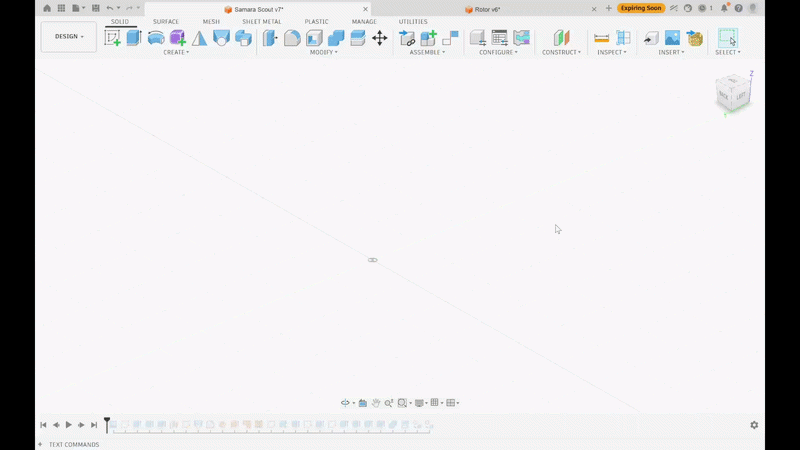Click the Insert Component link icon
This screenshot has width=800, height=450.
[x=407, y=38]
